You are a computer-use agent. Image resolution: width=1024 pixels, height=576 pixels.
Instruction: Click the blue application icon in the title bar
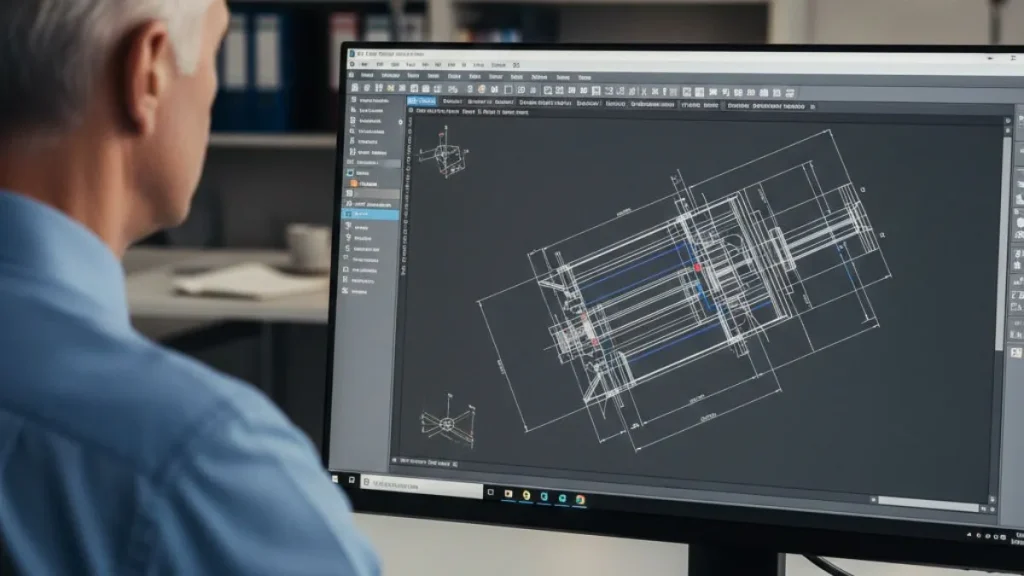coord(352,54)
